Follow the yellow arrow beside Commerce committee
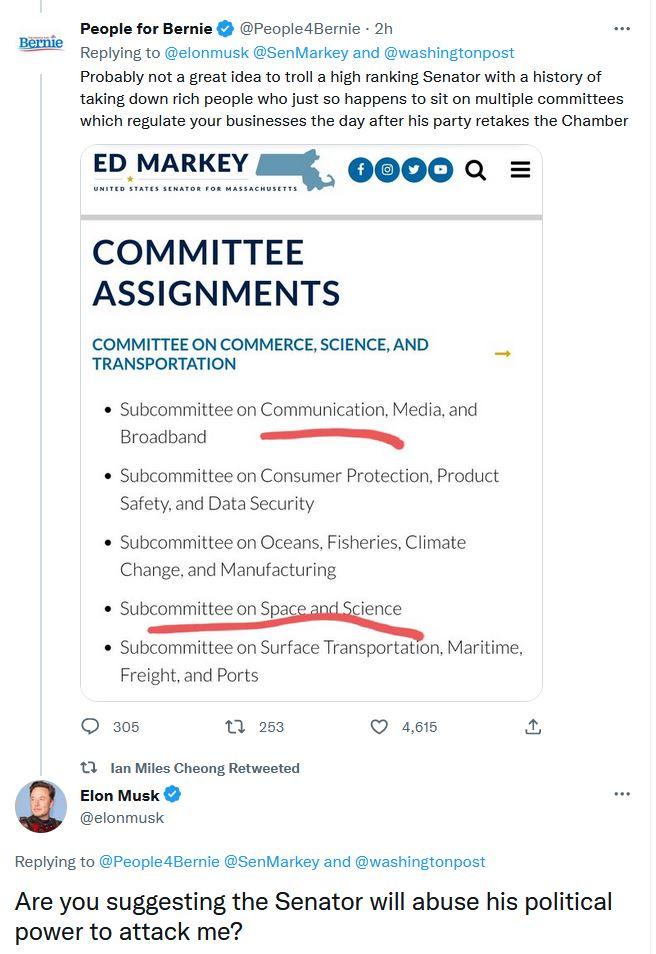The image size is (656, 954). coord(503,353)
